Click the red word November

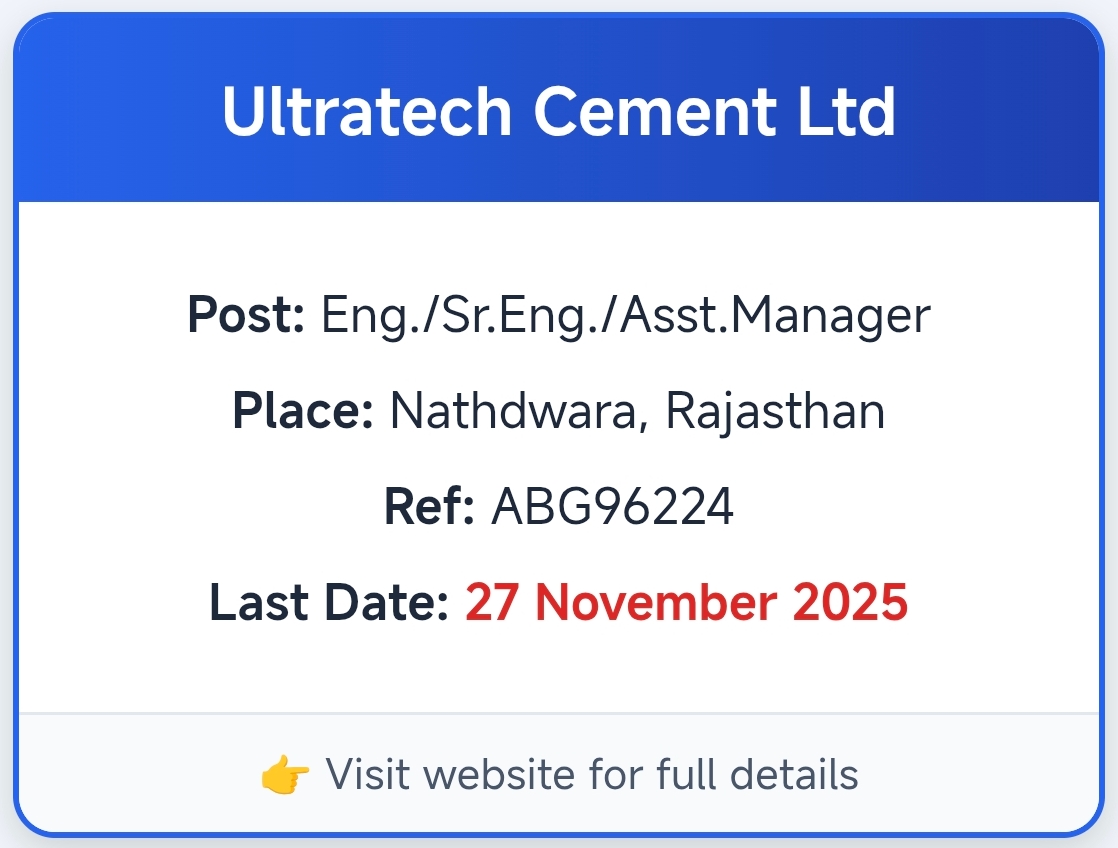pyautogui.click(x=662, y=603)
